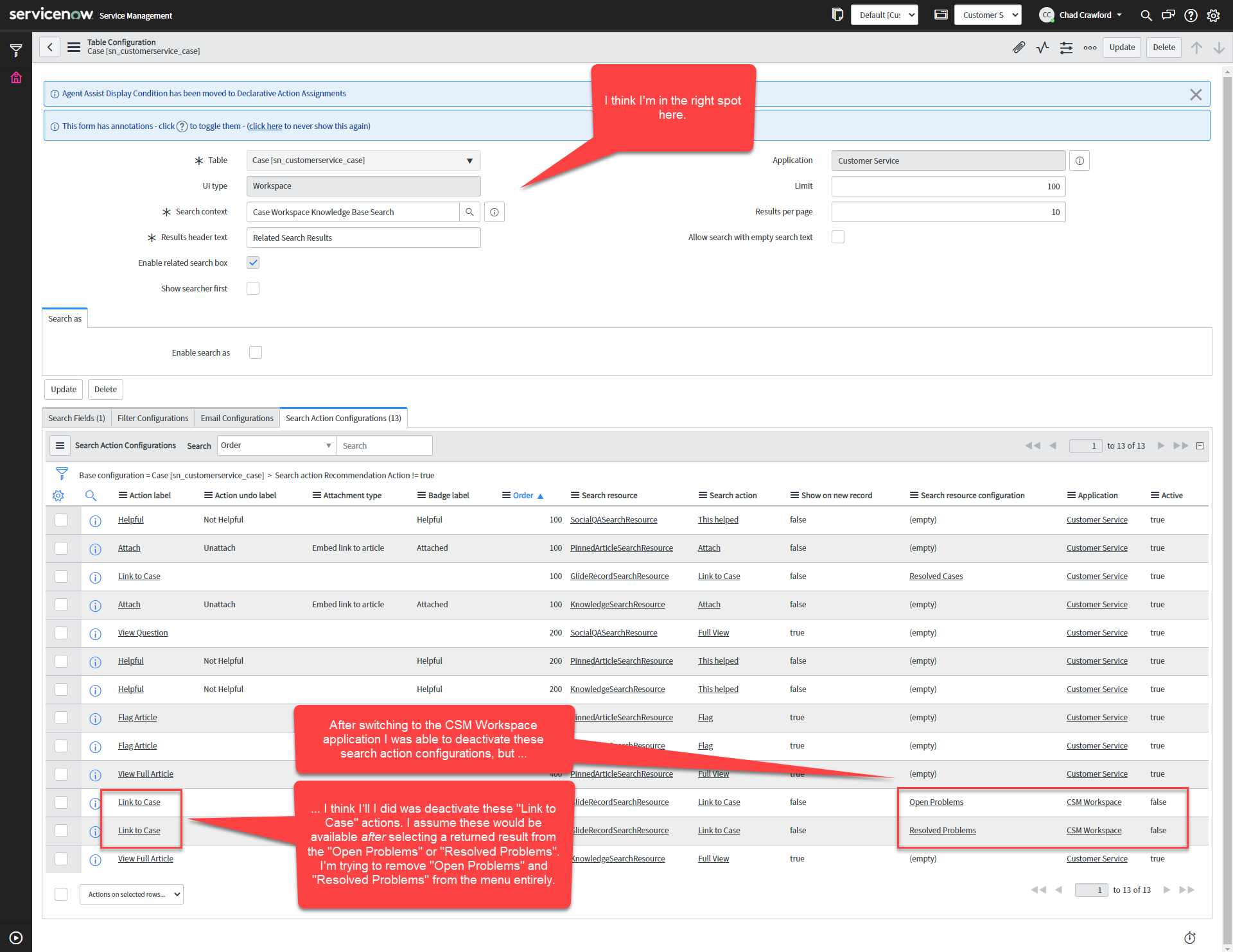Click the back arrow button in form header
The image size is (1233, 952).
point(50,47)
